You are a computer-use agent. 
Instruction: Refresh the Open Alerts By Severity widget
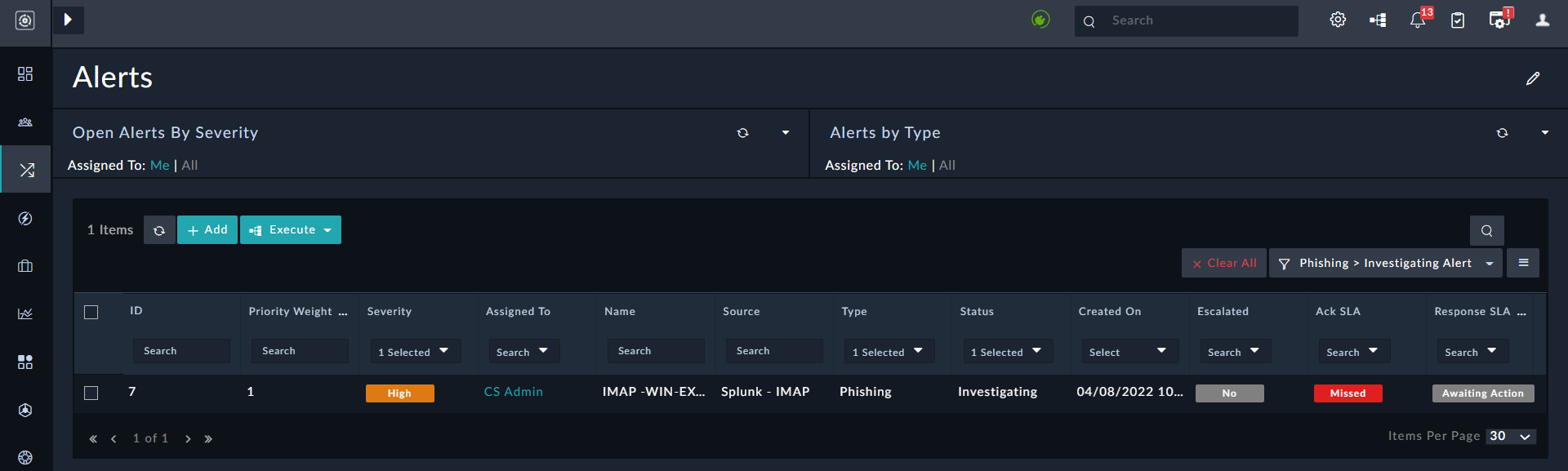[x=742, y=133]
